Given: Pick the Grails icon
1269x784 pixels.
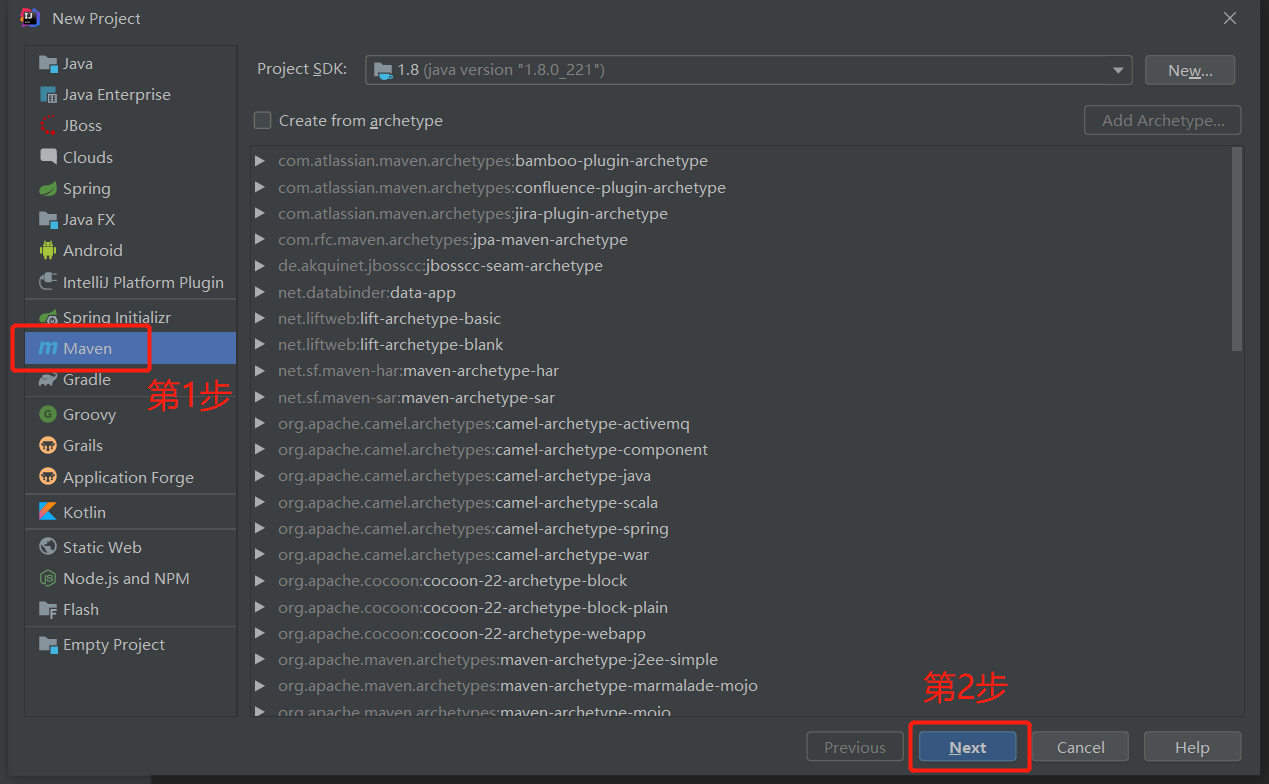Looking at the screenshot, I should click(x=48, y=446).
